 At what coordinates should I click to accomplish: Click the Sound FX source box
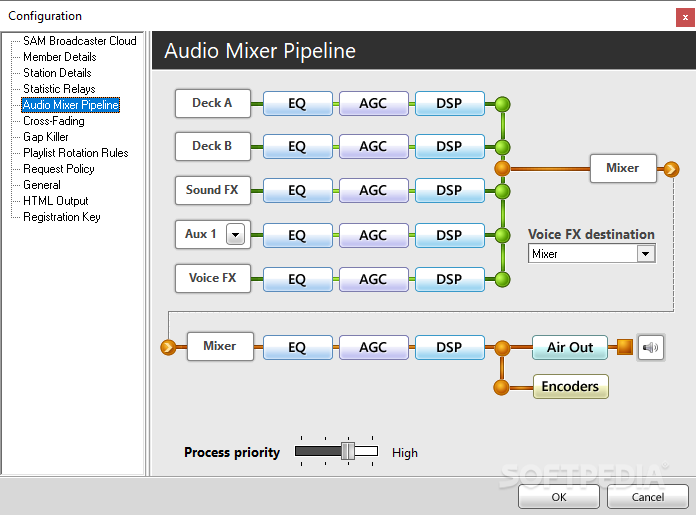click(x=213, y=190)
